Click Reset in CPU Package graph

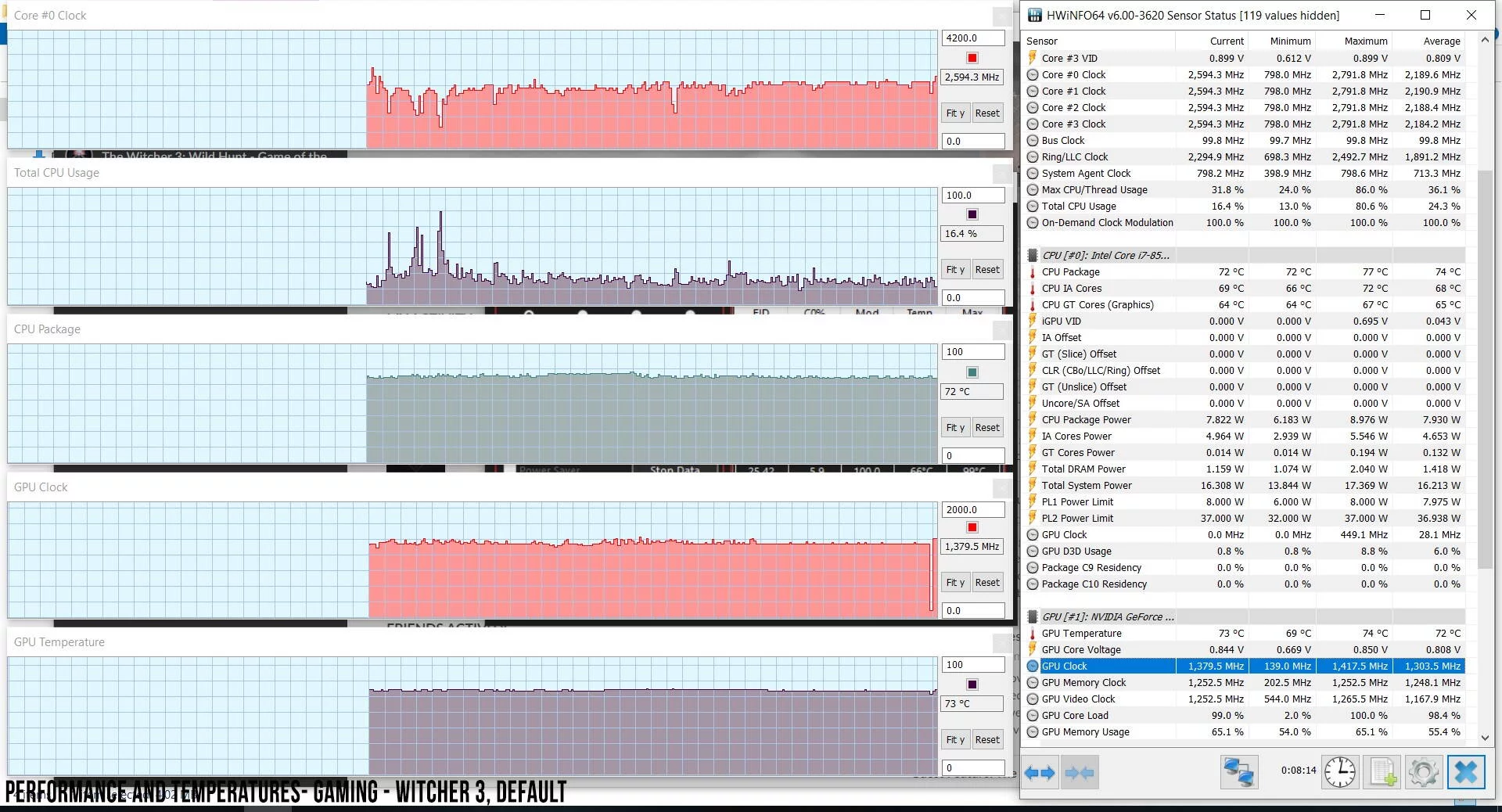click(x=987, y=427)
